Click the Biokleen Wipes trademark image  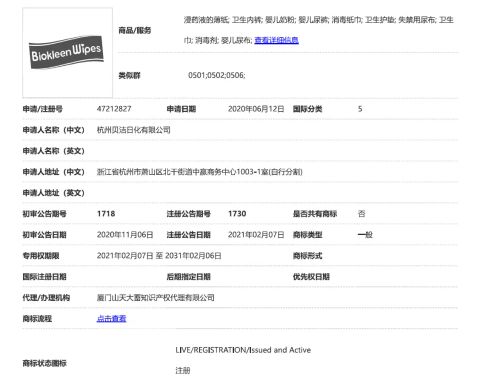pyautogui.click(x=67, y=53)
